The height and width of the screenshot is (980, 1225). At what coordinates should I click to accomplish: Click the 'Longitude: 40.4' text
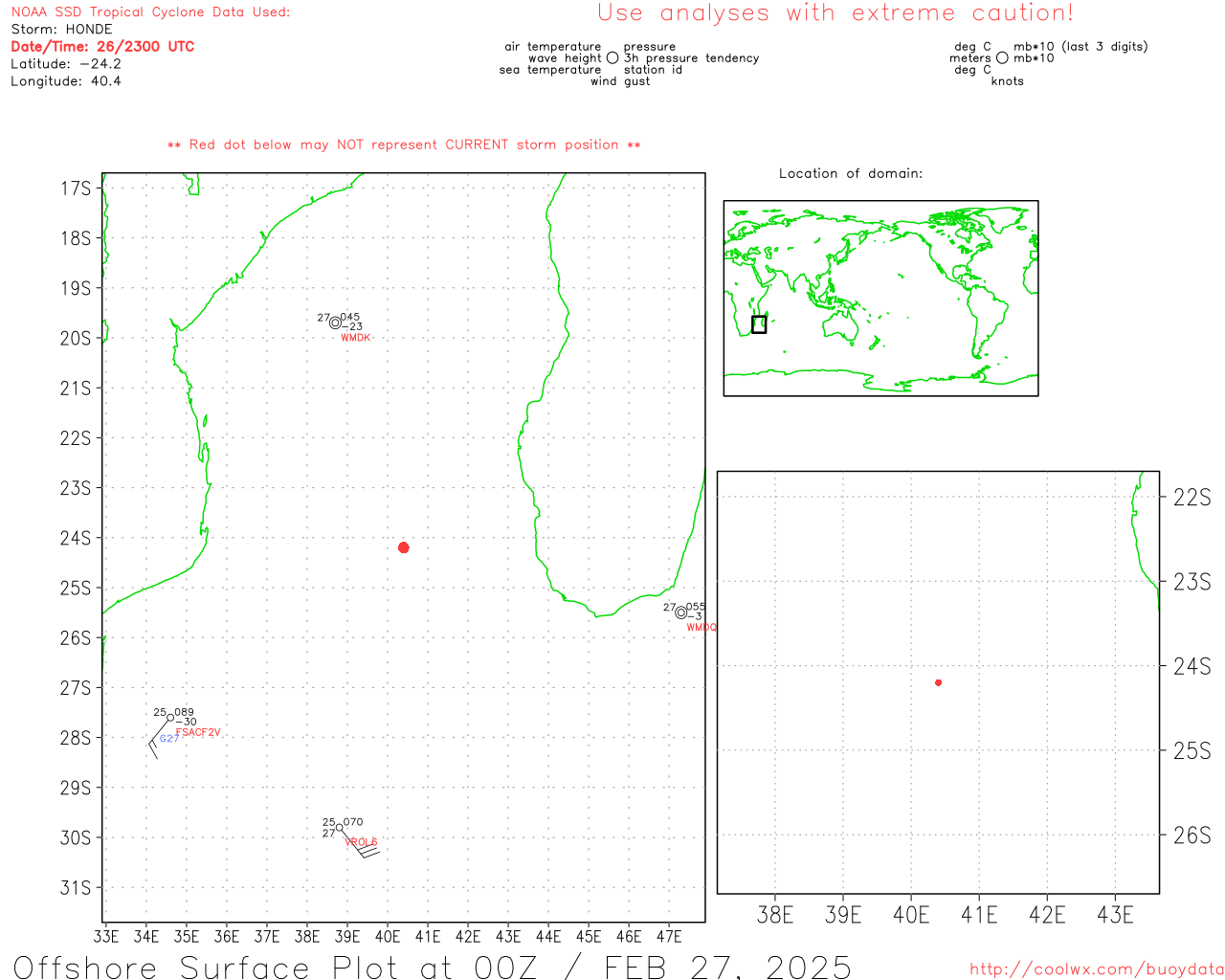66,81
